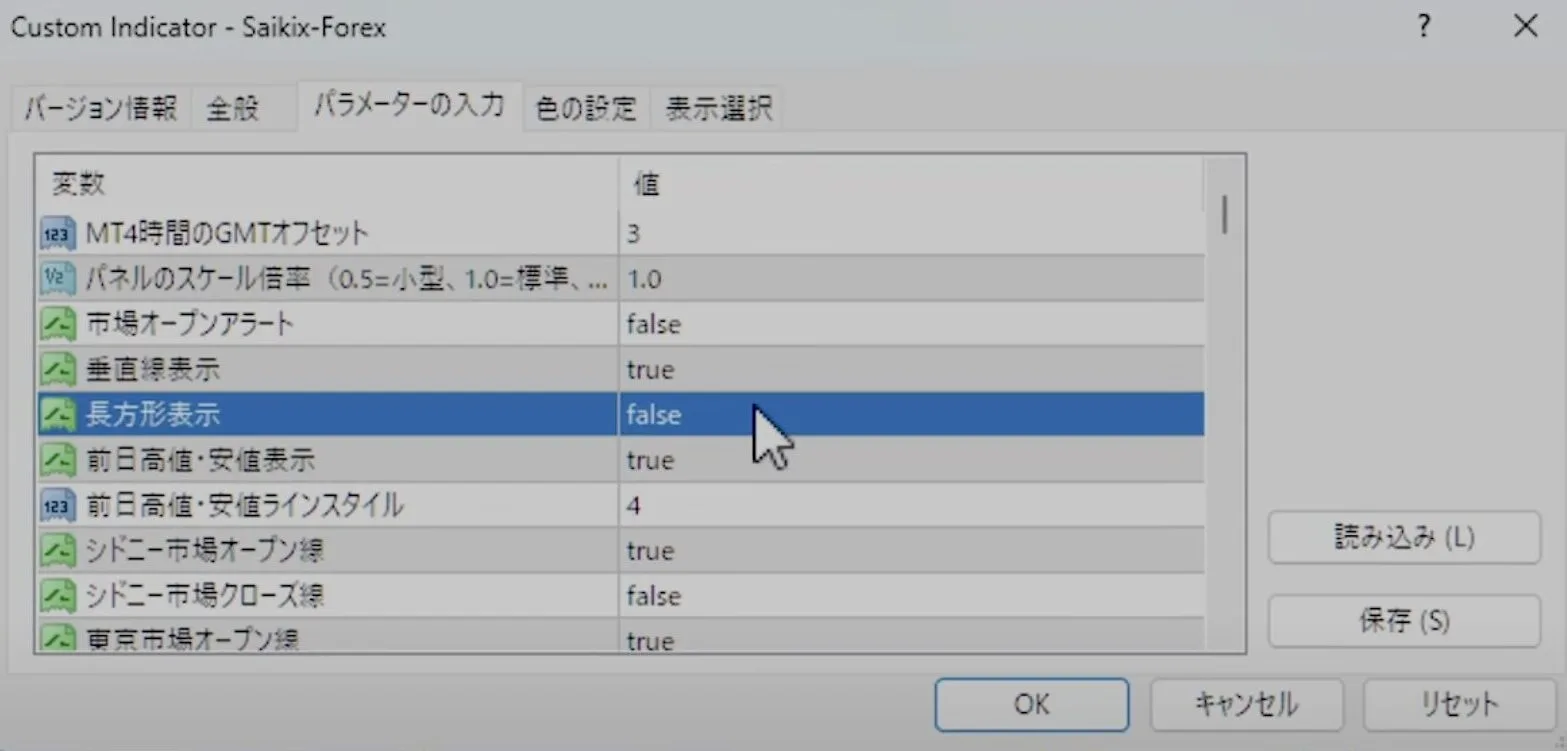This screenshot has width=1567, height=751.
Task: Click the boolean icon beside 市場オープンアラート
Action: (x=57, y=324)
